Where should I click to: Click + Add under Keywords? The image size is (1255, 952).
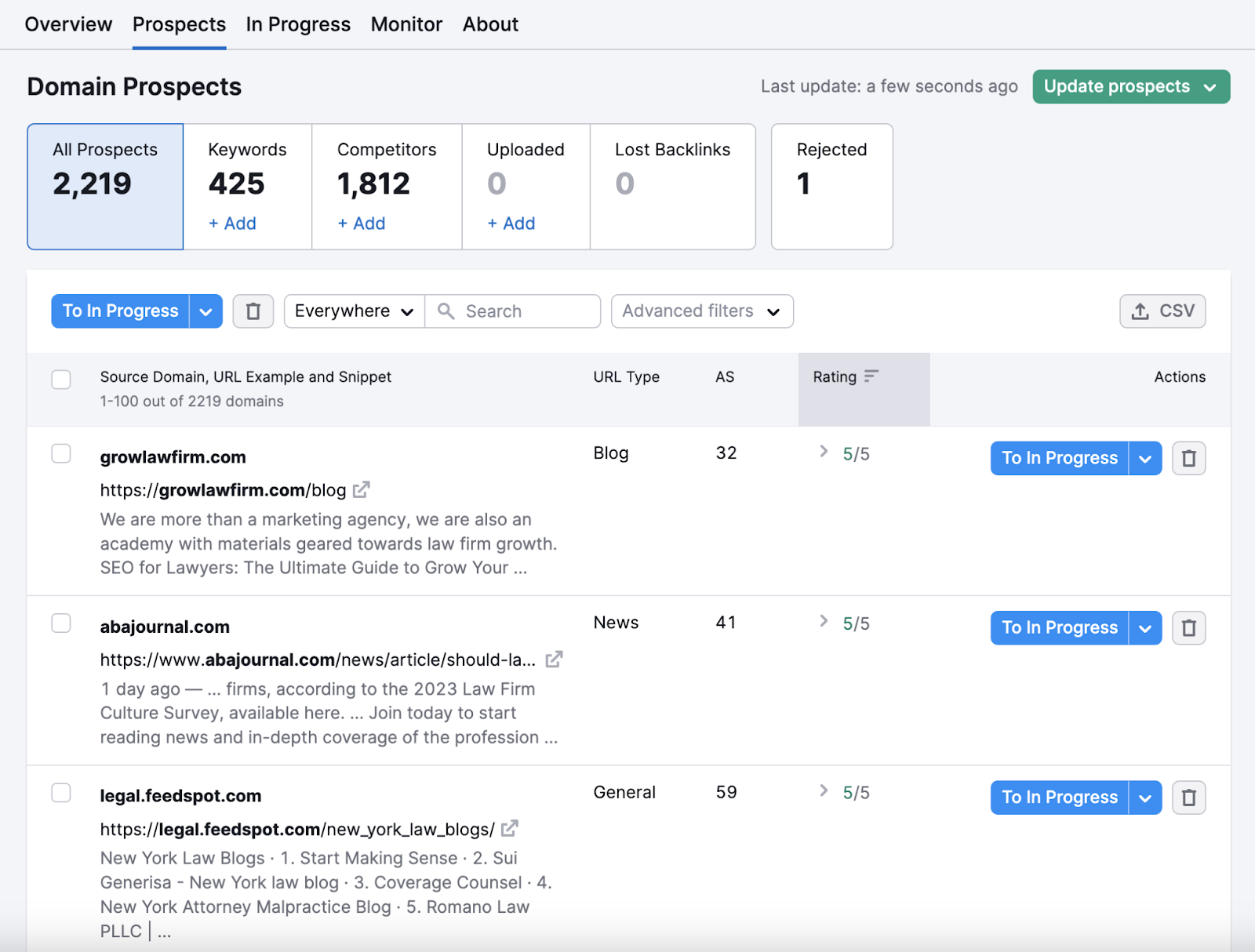[232, 223]
